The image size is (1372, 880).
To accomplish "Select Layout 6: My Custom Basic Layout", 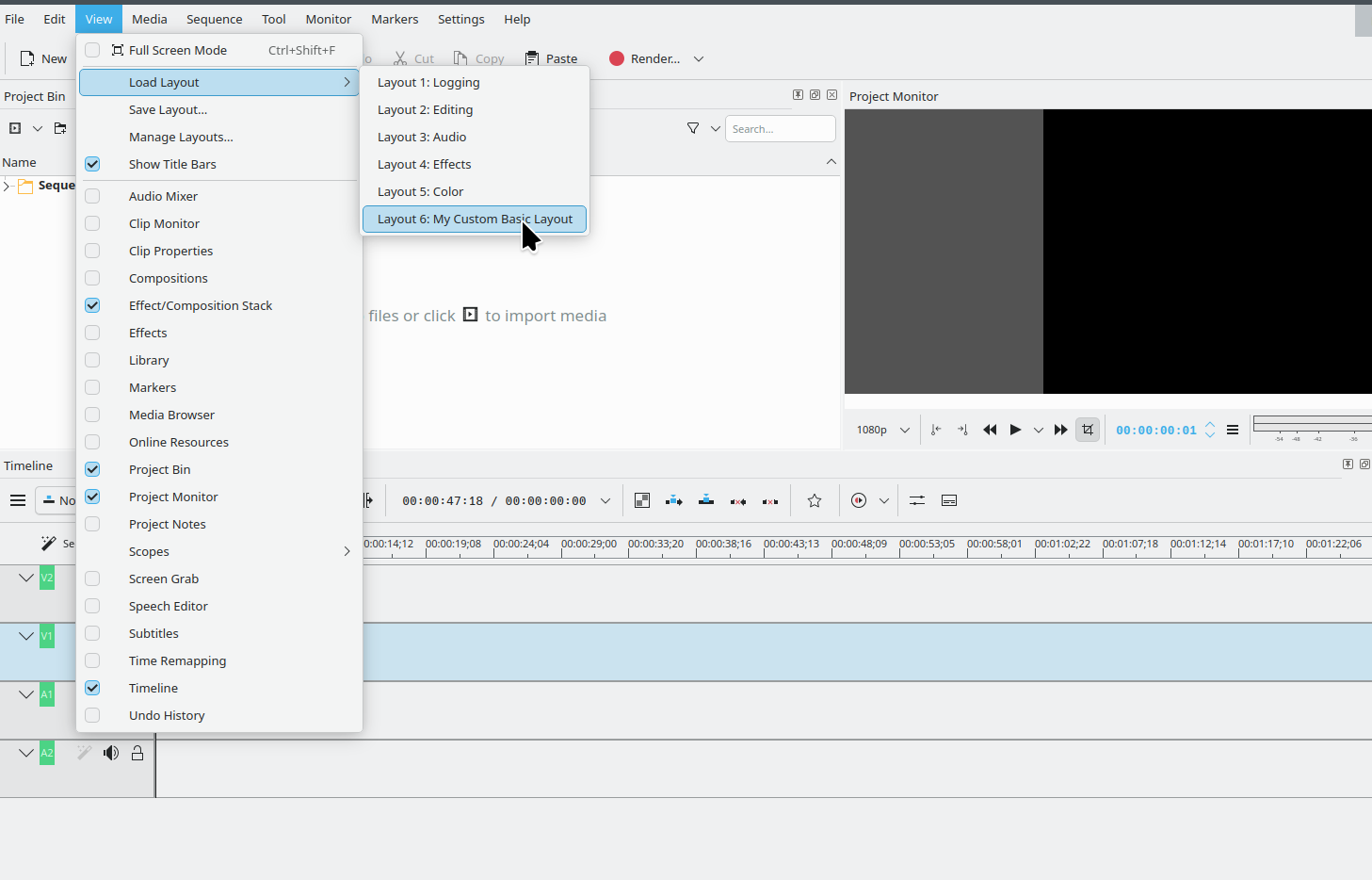I will (475, 219).
